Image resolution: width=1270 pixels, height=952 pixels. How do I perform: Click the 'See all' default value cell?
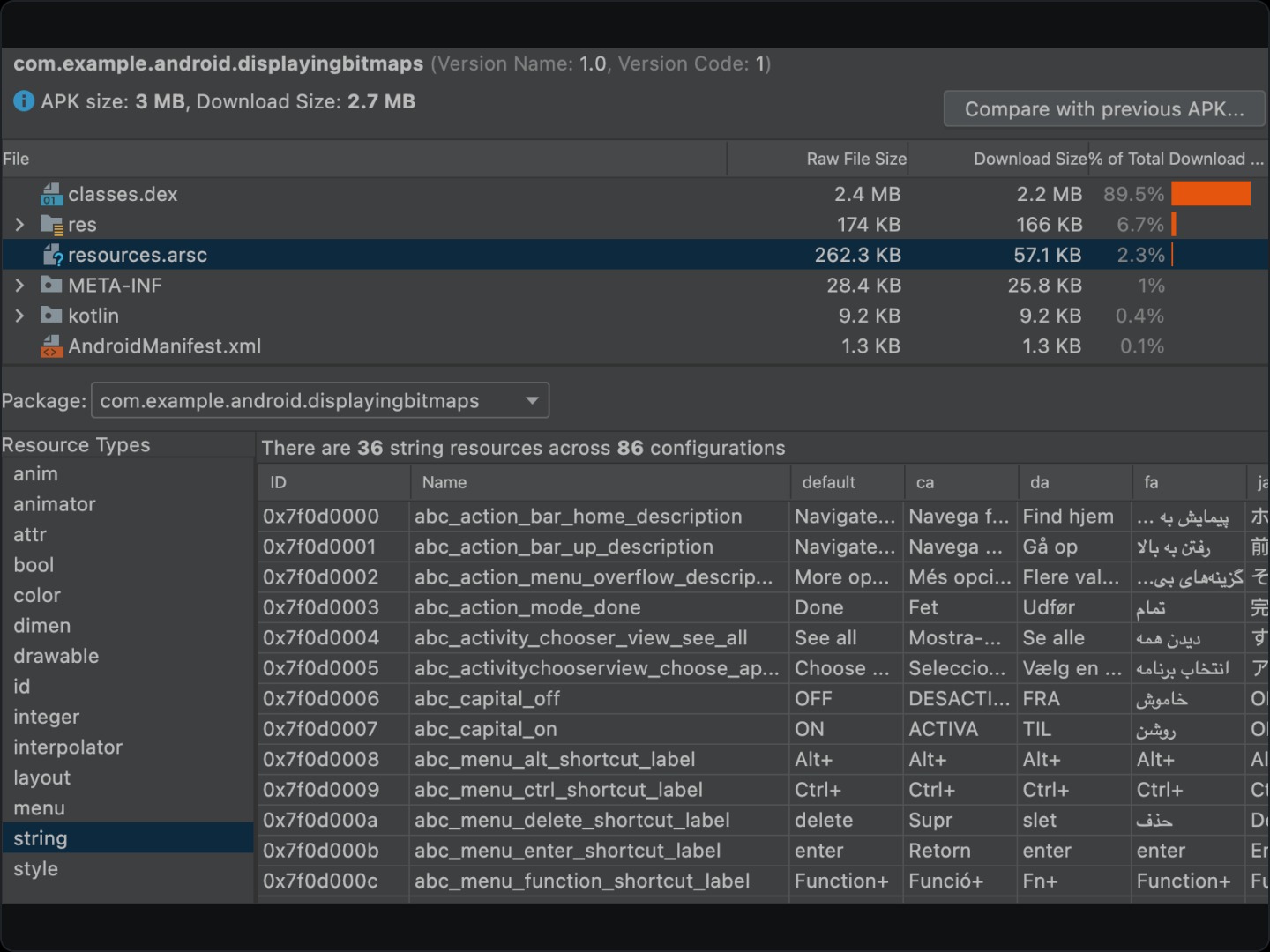pos(848,637)
